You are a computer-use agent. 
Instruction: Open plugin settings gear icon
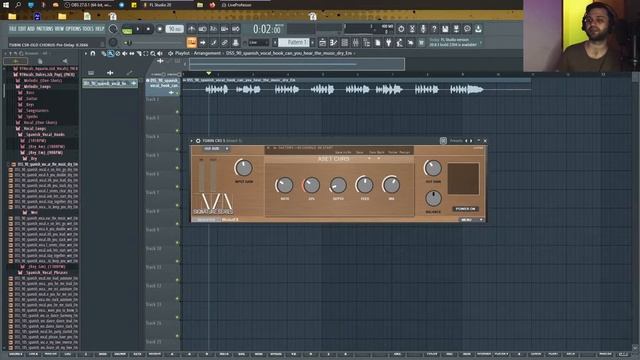click(x=198, y=141)
